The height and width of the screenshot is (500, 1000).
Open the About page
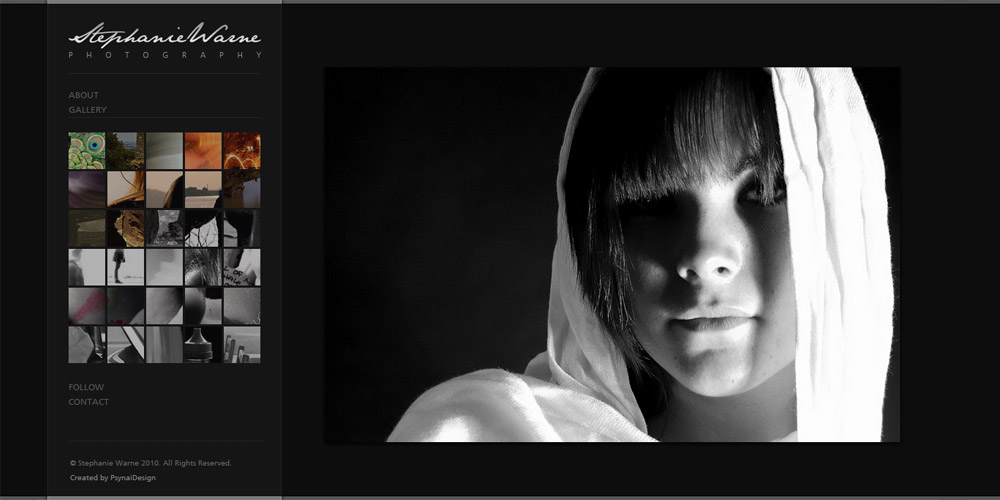pos(84,95)
